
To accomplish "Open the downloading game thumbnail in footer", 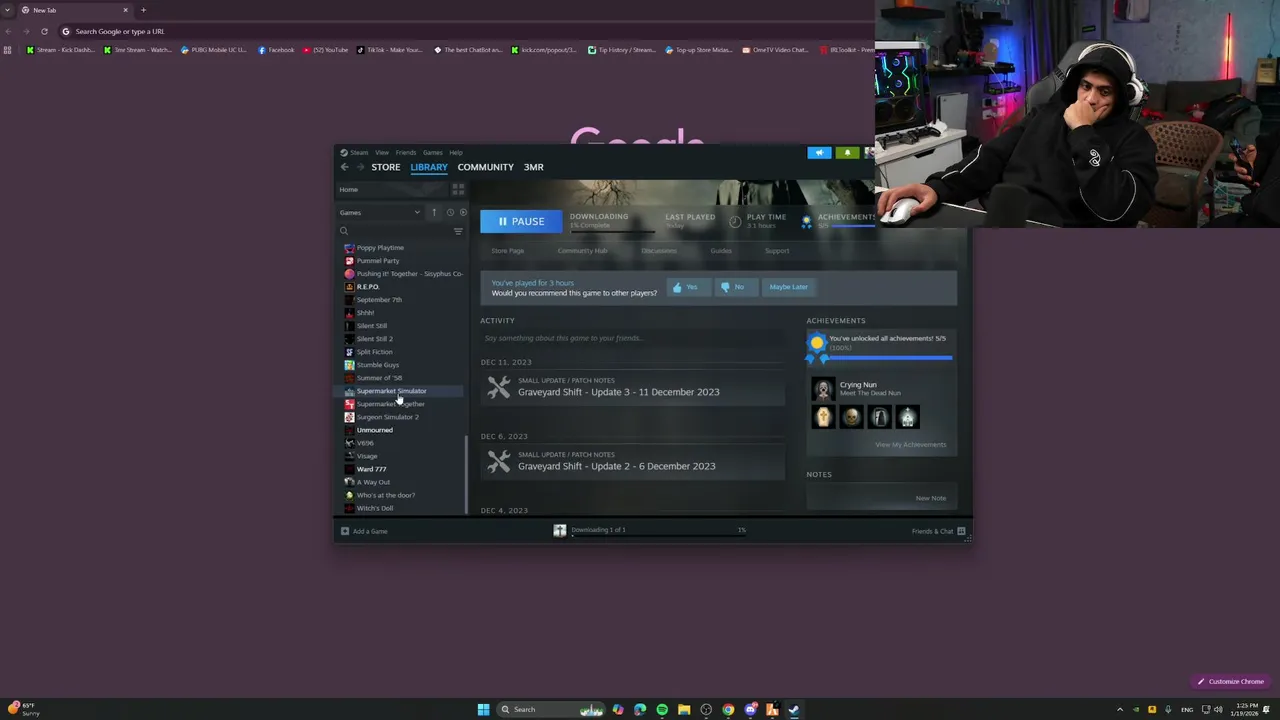I will [x=560, y=530].
